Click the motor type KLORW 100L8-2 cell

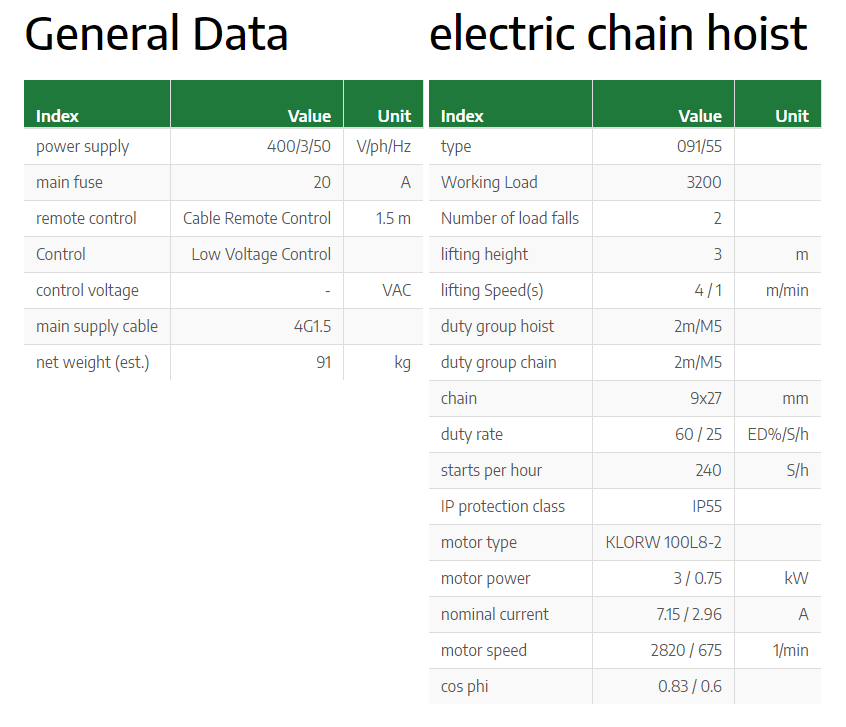[x=663, y=542]
